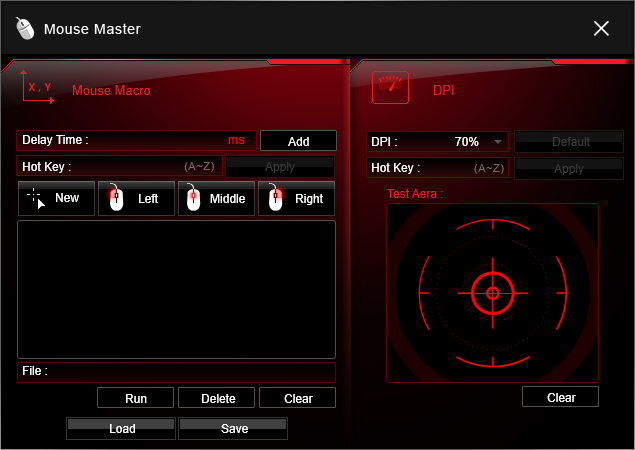
Task: Expand the DPI percentage dropdown
Action: 498,142
